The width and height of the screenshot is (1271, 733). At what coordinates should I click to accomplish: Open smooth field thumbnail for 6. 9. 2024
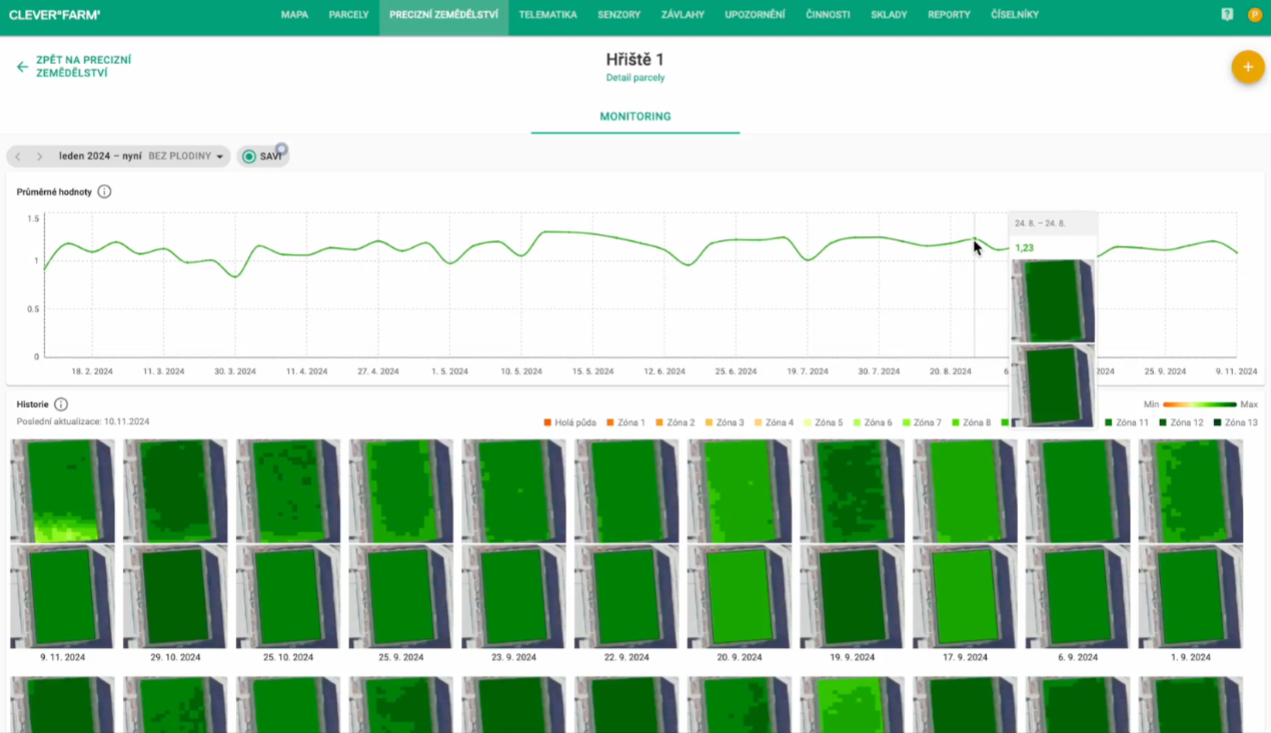(1078, 596)
